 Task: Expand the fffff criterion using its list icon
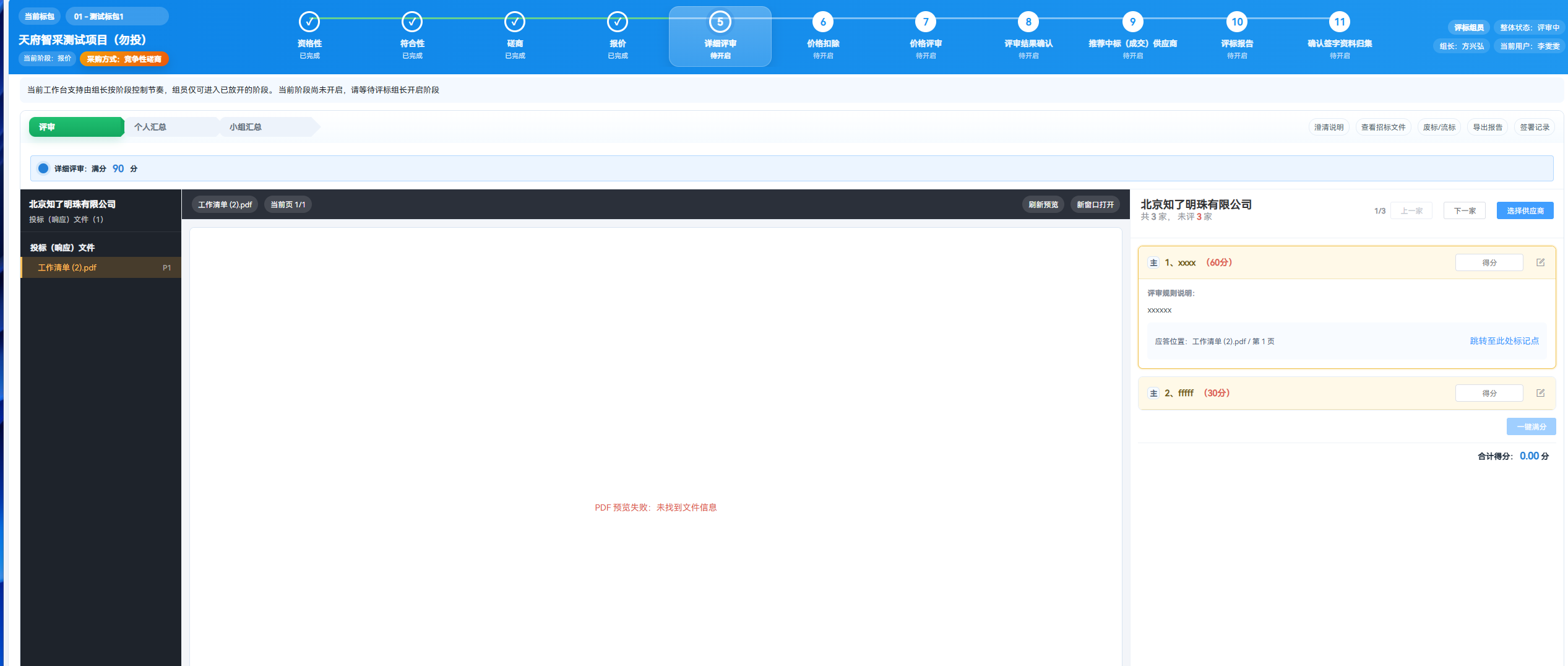[x=1153, y=394]
